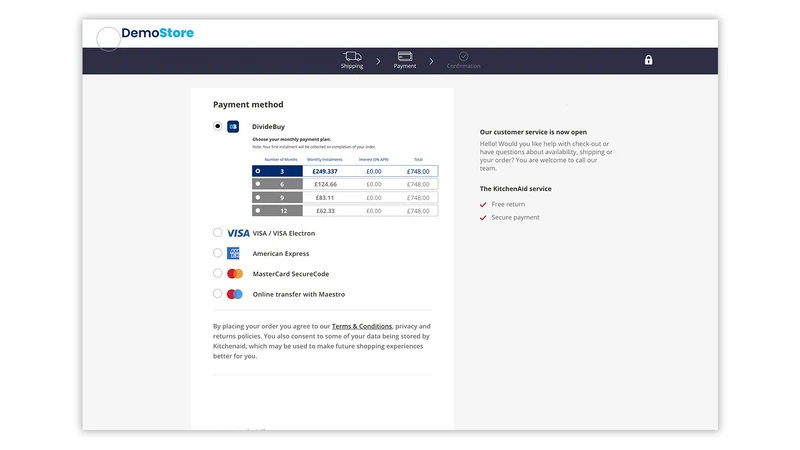The height and width of the screenshot is (450, 800).
Task: Click the £249.337 monthly instalment cell
Action: click(325, 171)
